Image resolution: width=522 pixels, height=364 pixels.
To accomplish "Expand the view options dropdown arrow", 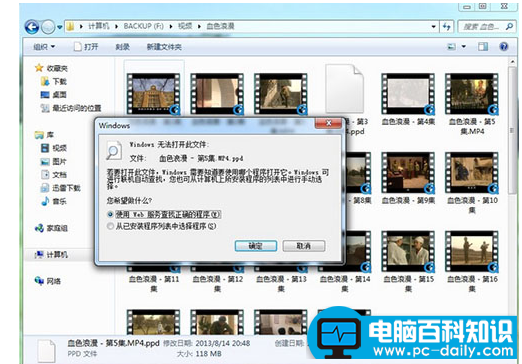I will [464, 47].
